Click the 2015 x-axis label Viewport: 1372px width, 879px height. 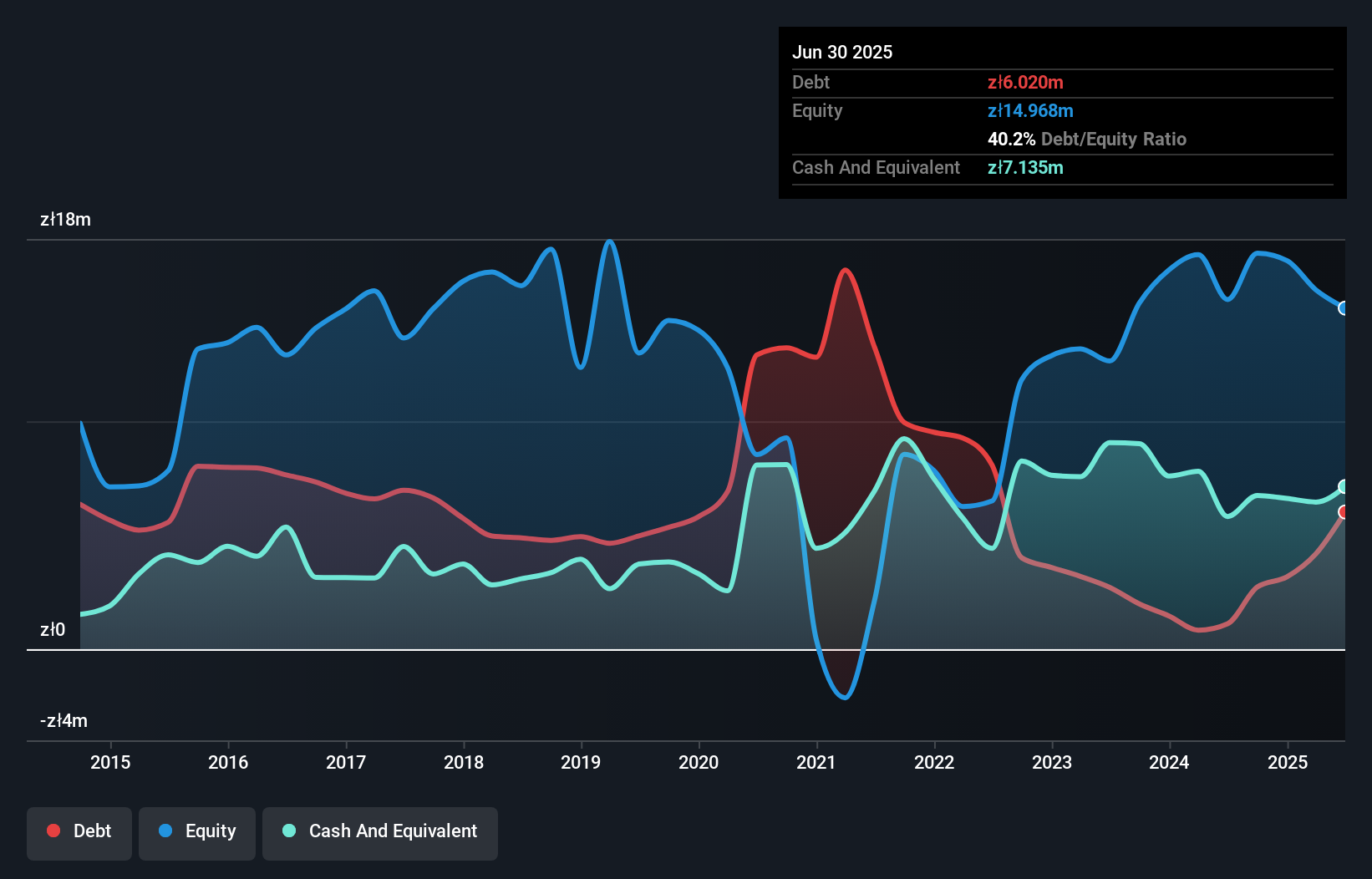tap(110, 762)
